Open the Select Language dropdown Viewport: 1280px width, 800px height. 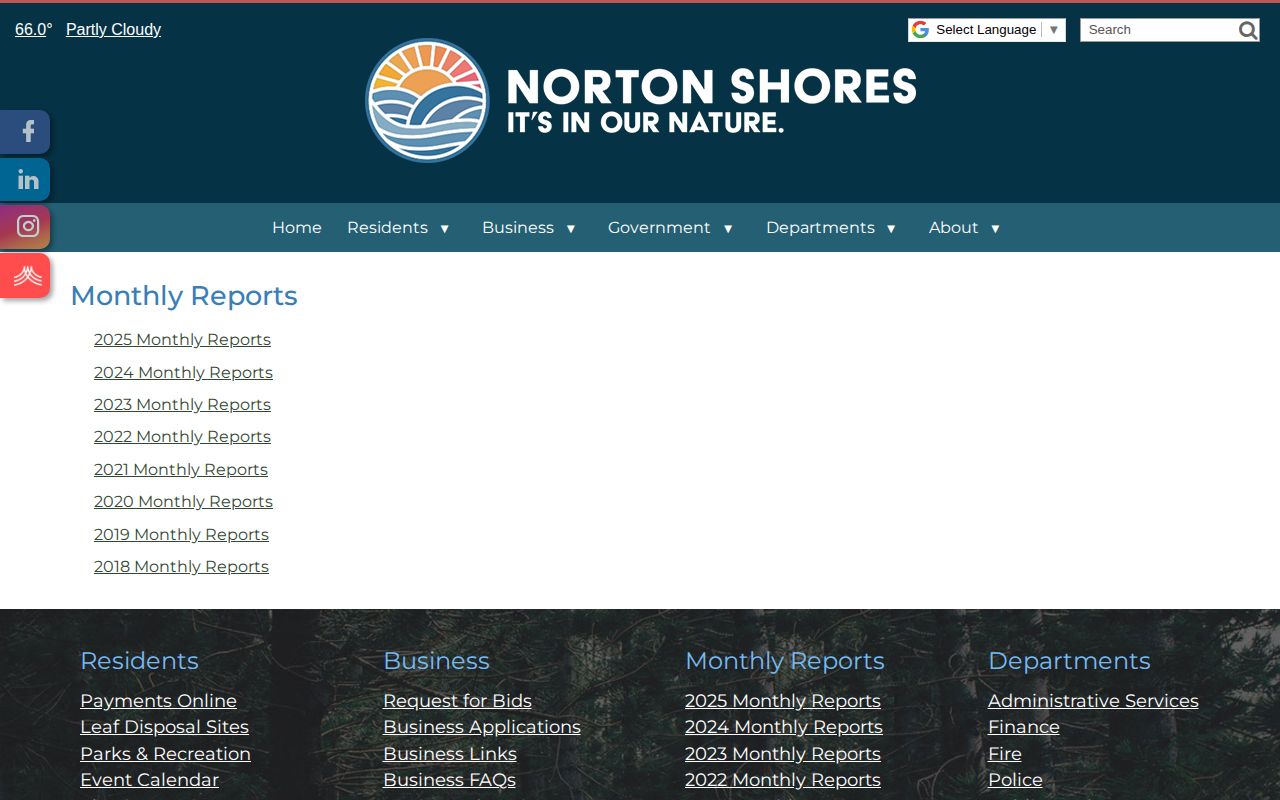[x=987, y=30]
